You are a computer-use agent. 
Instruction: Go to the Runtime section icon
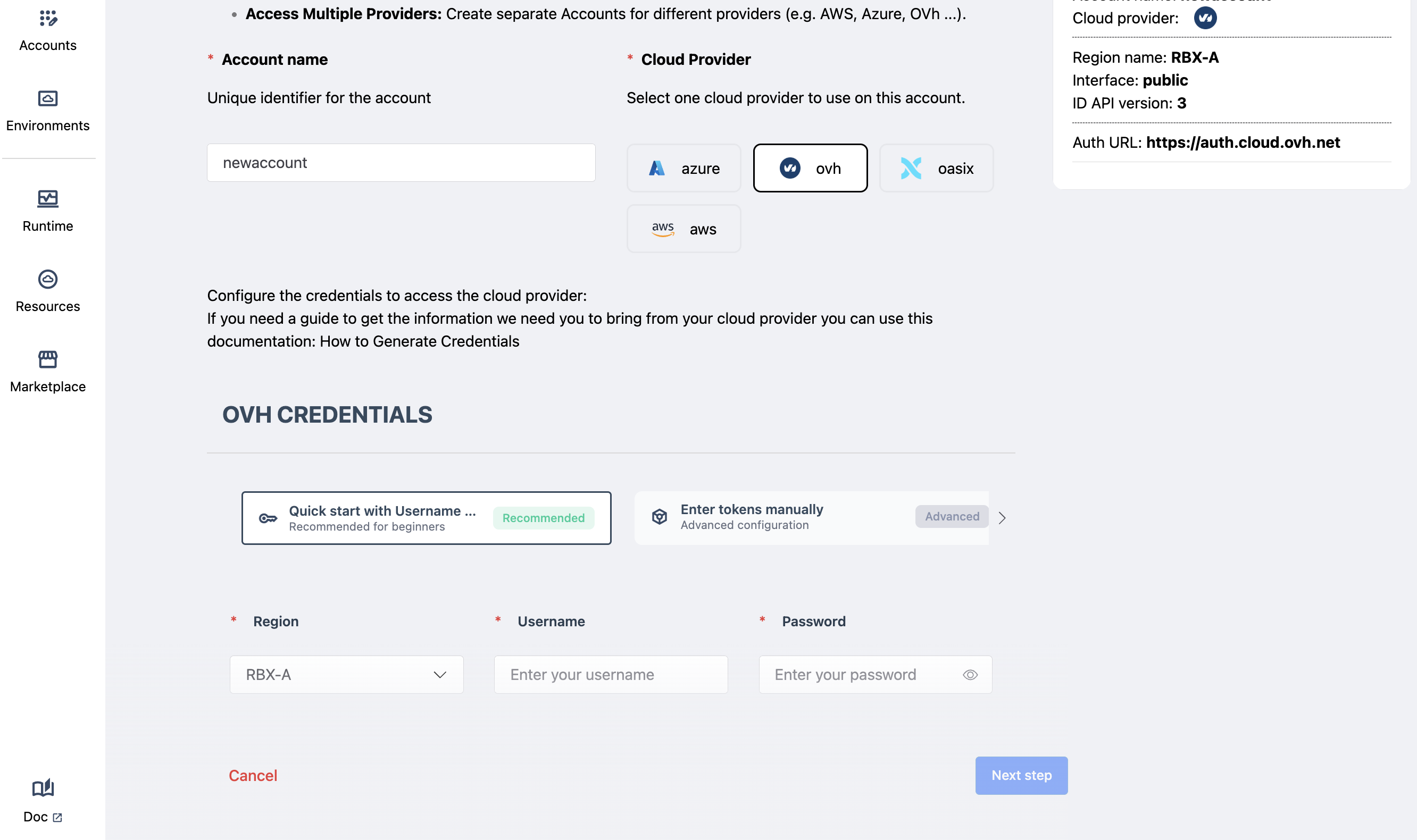coord(48,199)
